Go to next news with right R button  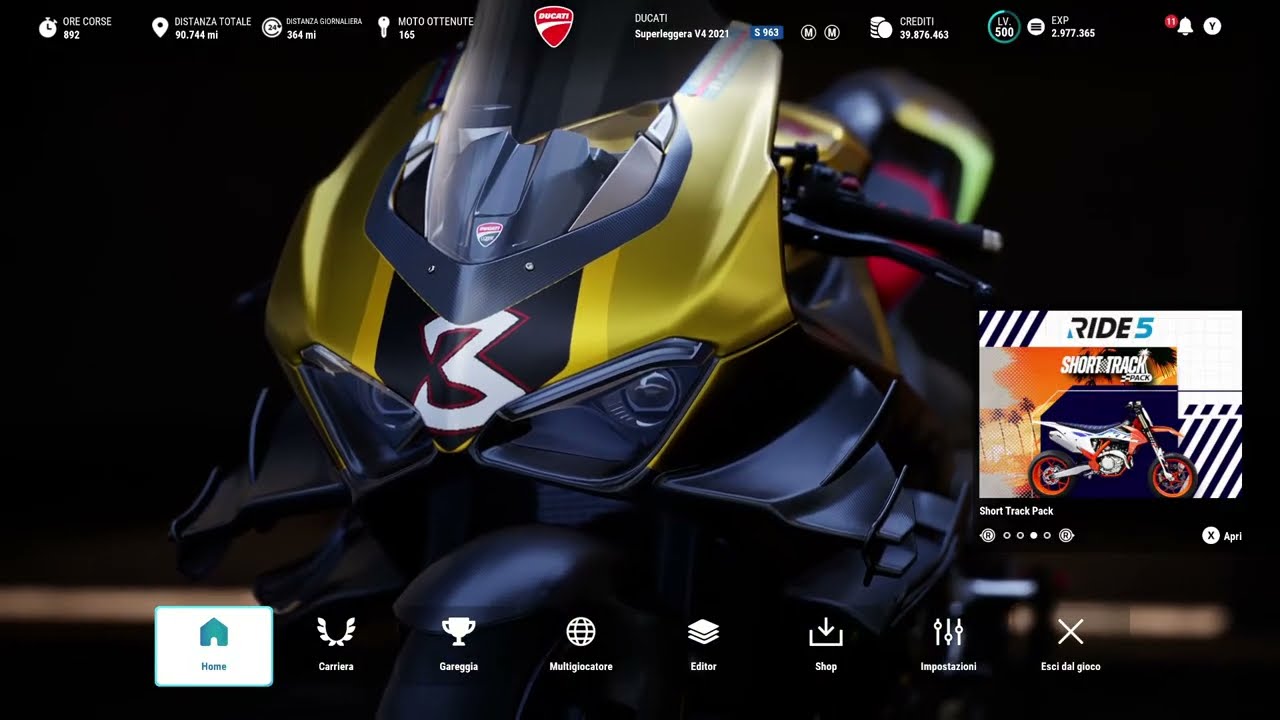(x=1066, y=536)
